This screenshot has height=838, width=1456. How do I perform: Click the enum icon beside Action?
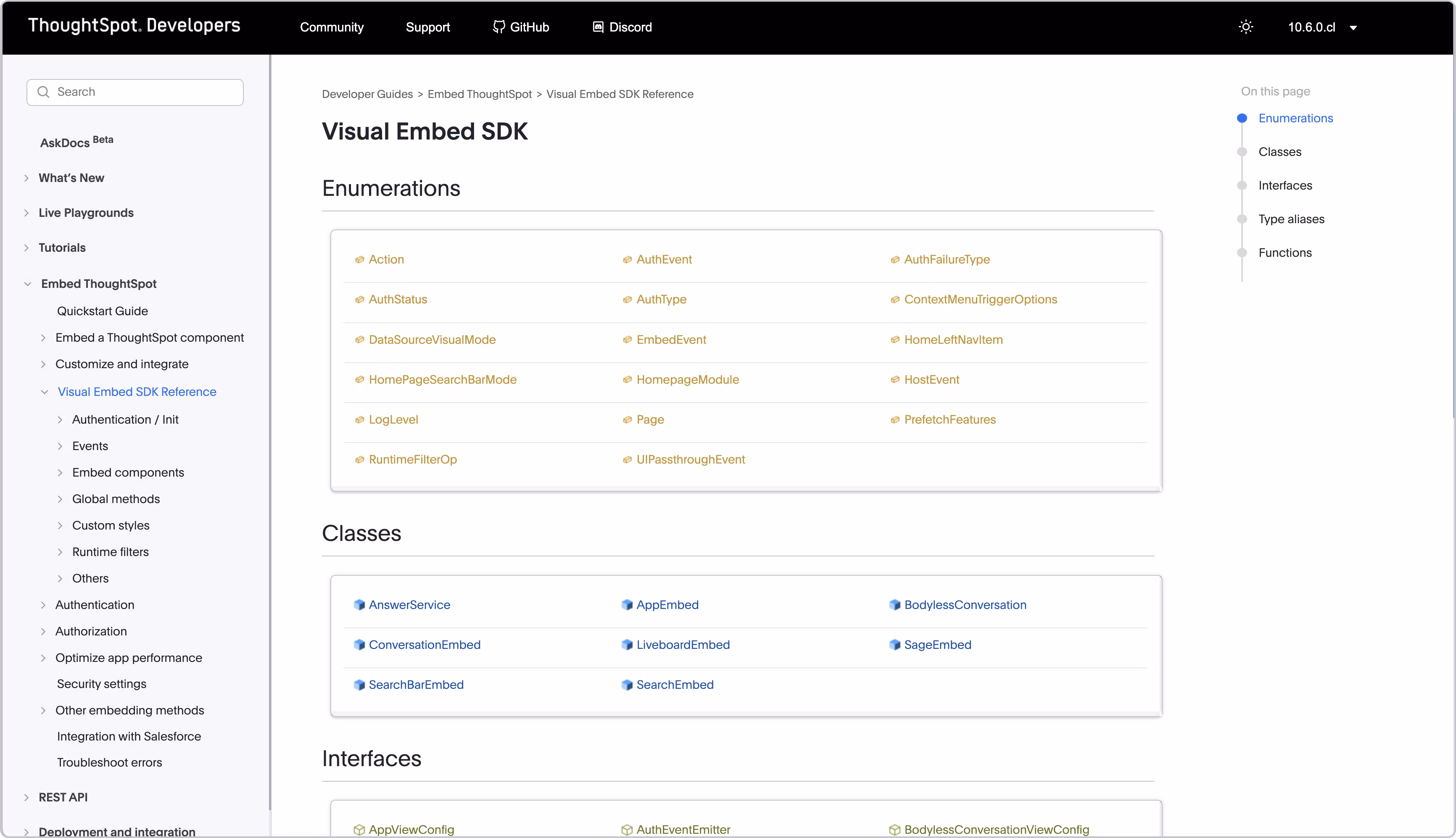coord(359,260)
